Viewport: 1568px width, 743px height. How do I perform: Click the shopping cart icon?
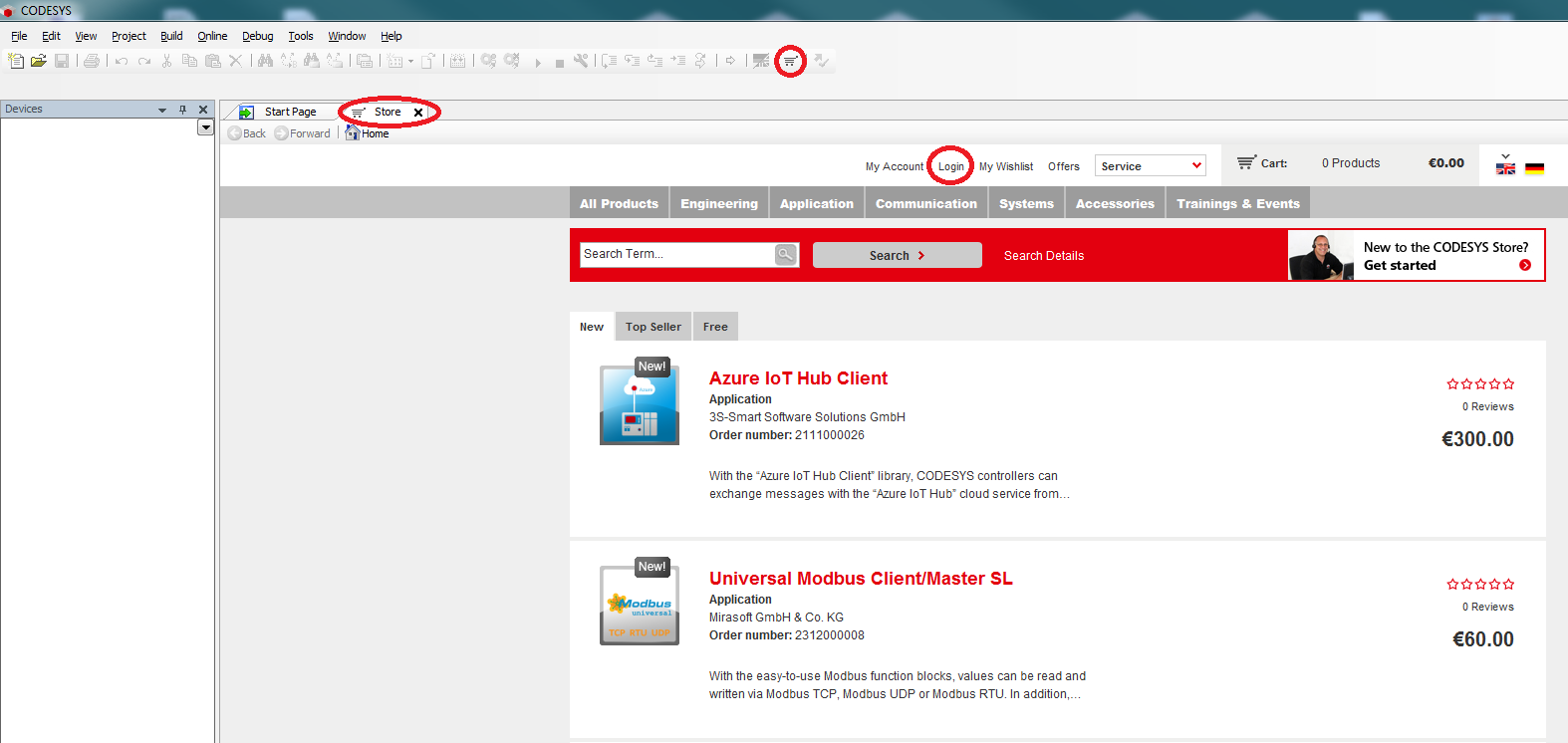[x=1246, y=162]
